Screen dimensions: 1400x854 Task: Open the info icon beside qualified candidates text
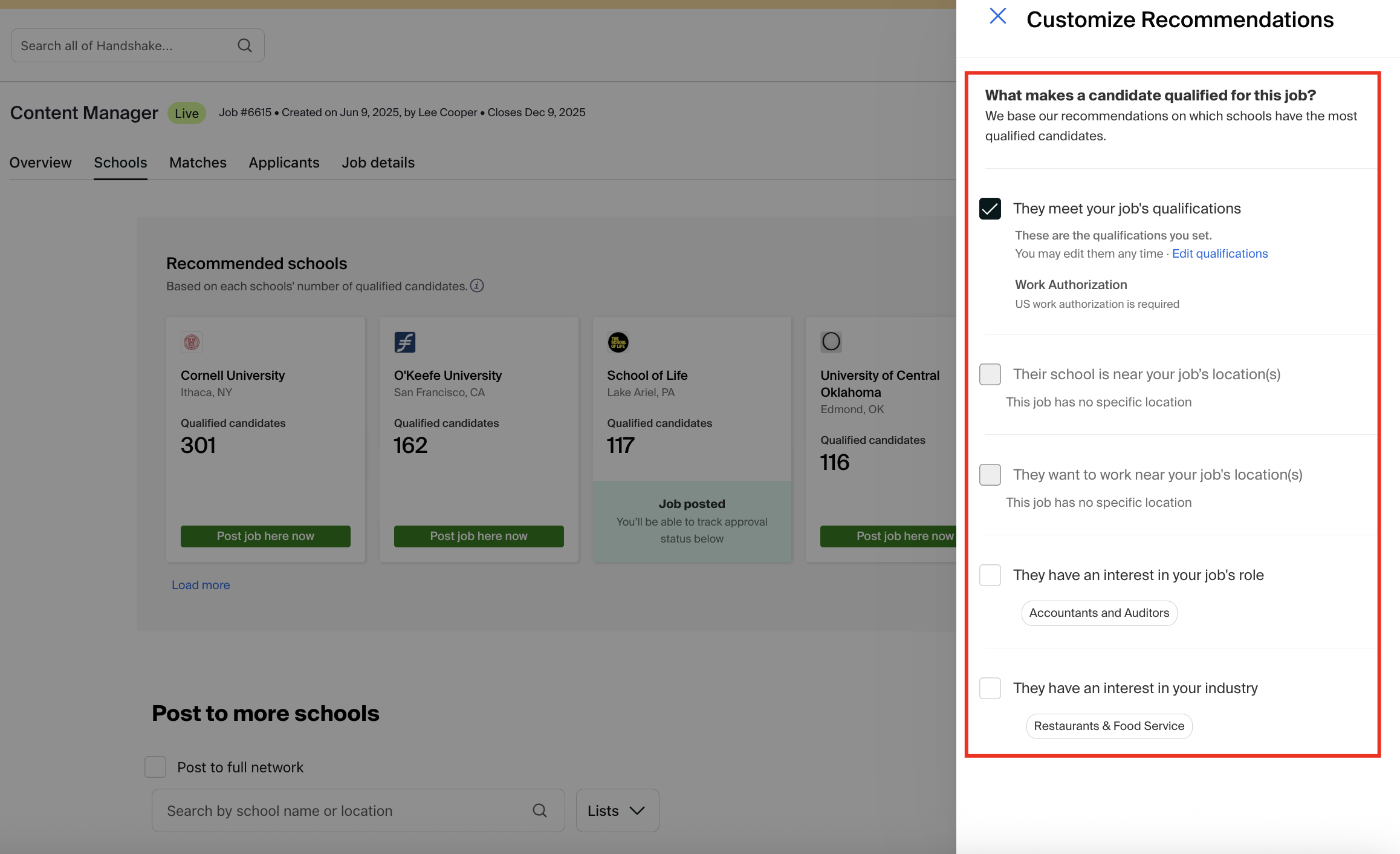click(477, 285)
